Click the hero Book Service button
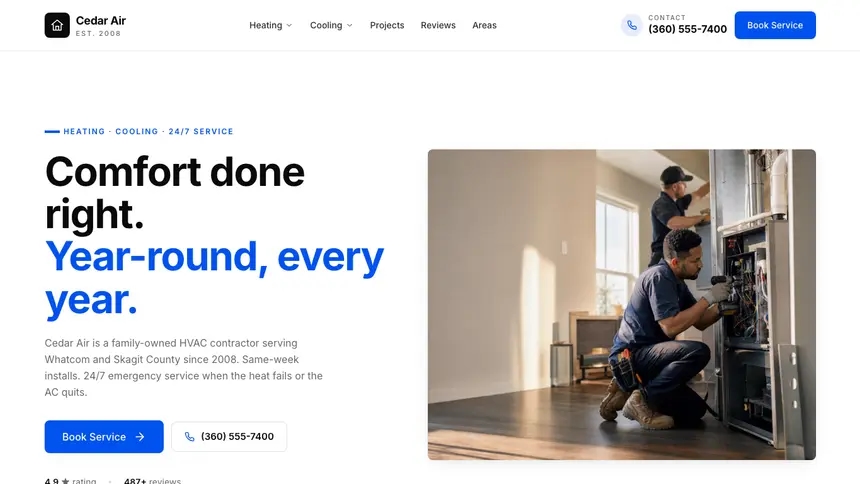 (x=104, y=437)
